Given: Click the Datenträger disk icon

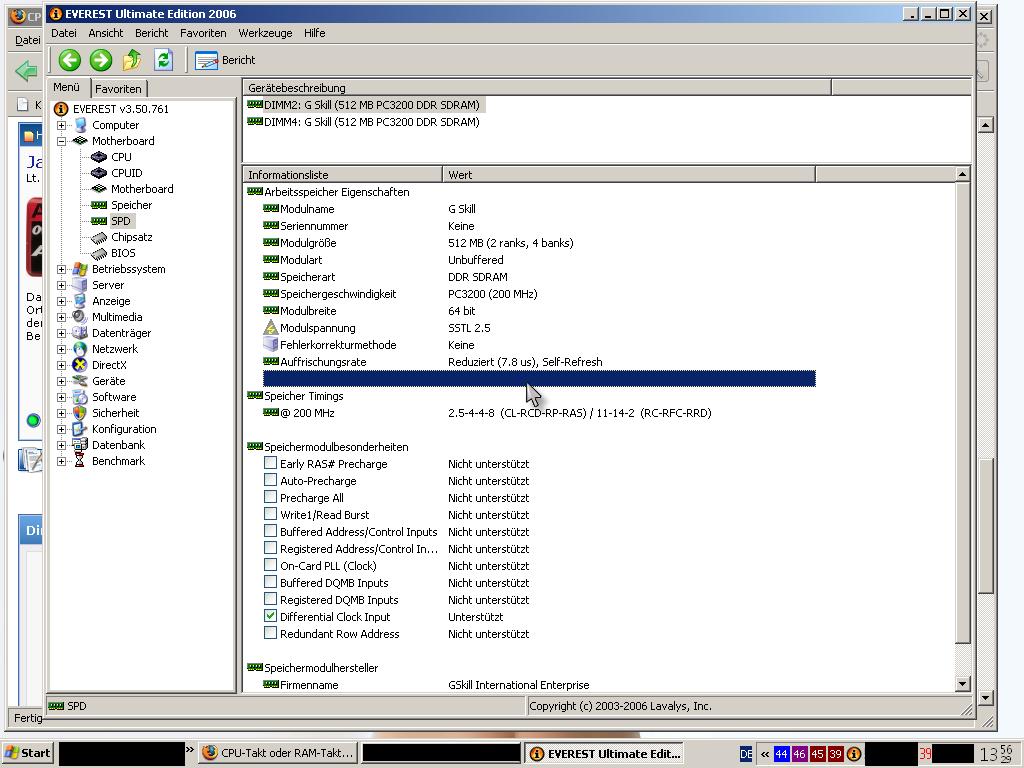Looking at the screenshot, I should (x=80, y=333).
